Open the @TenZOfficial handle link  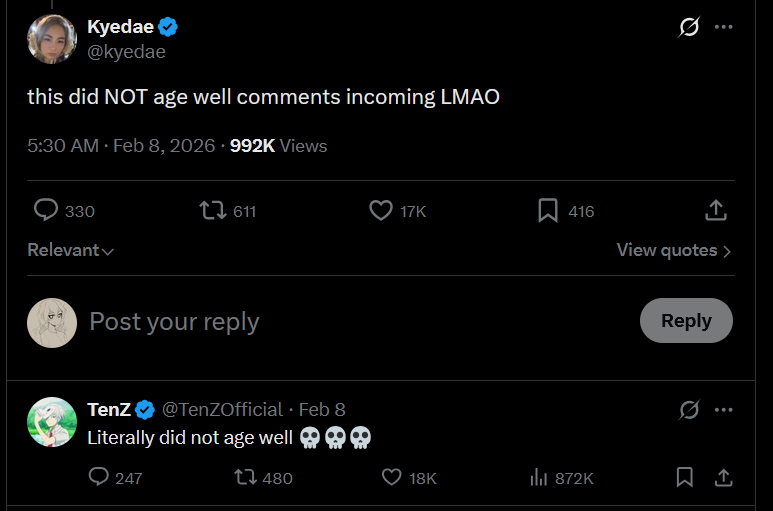click(x=222, y=409)
